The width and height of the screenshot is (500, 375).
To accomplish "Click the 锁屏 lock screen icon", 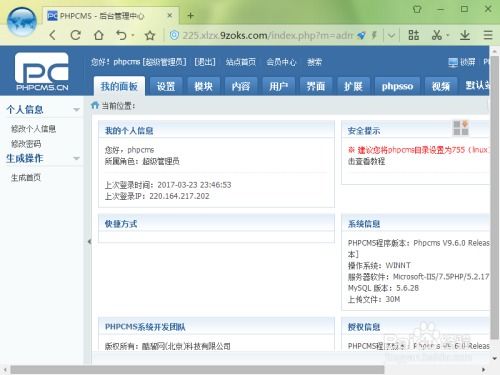I will pos(453,62).
